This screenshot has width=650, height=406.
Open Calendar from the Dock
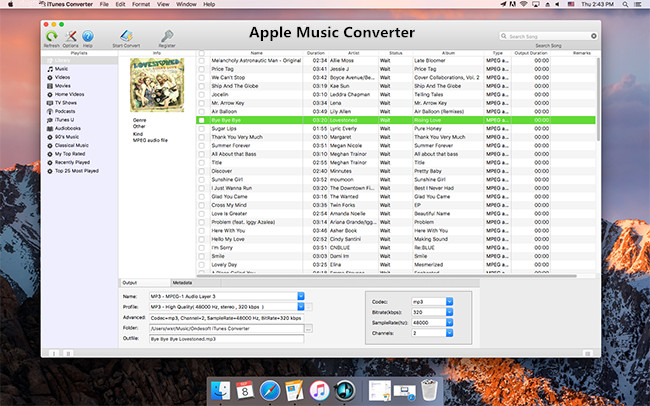click(245, 391)
